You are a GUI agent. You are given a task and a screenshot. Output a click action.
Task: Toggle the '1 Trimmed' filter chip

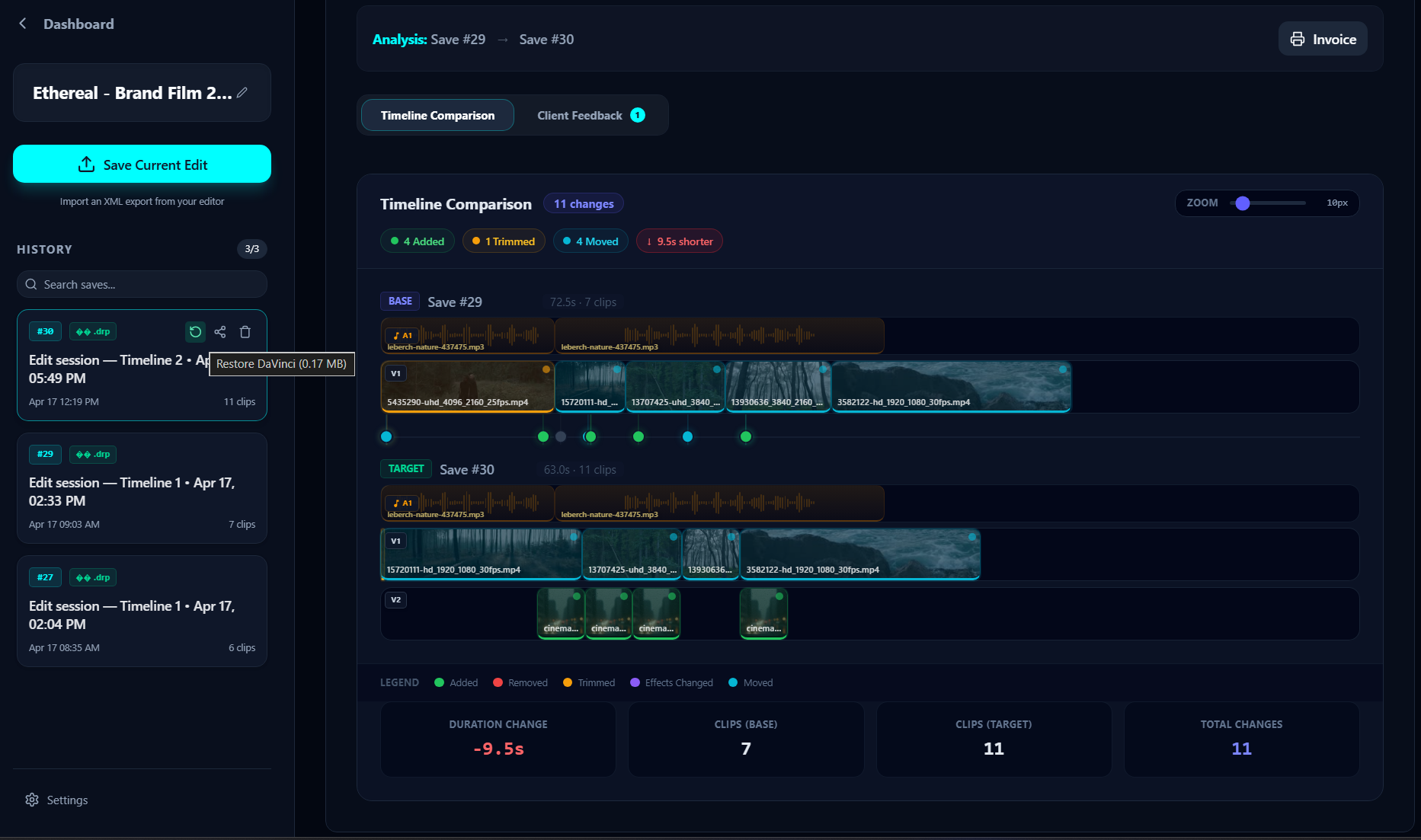(x=504, y=241)
